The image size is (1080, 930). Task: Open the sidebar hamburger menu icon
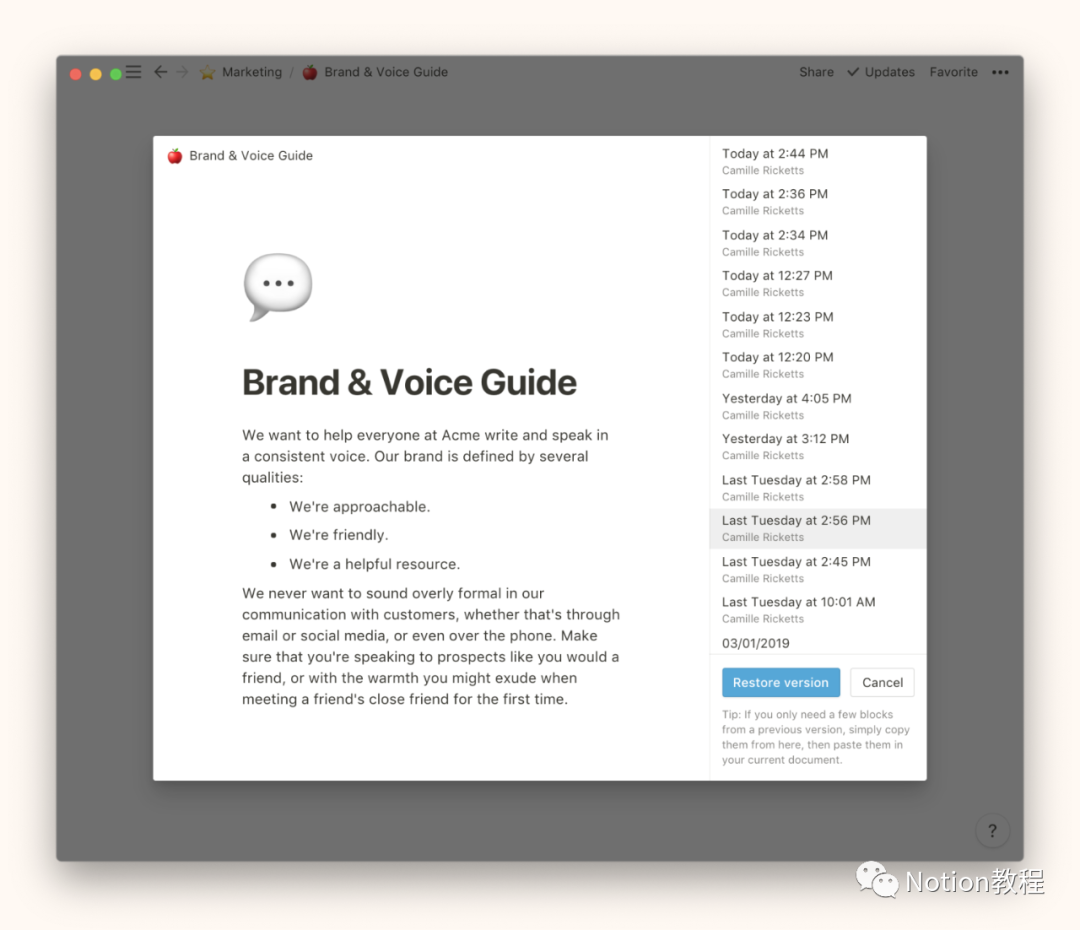click(x=133, y=72)
